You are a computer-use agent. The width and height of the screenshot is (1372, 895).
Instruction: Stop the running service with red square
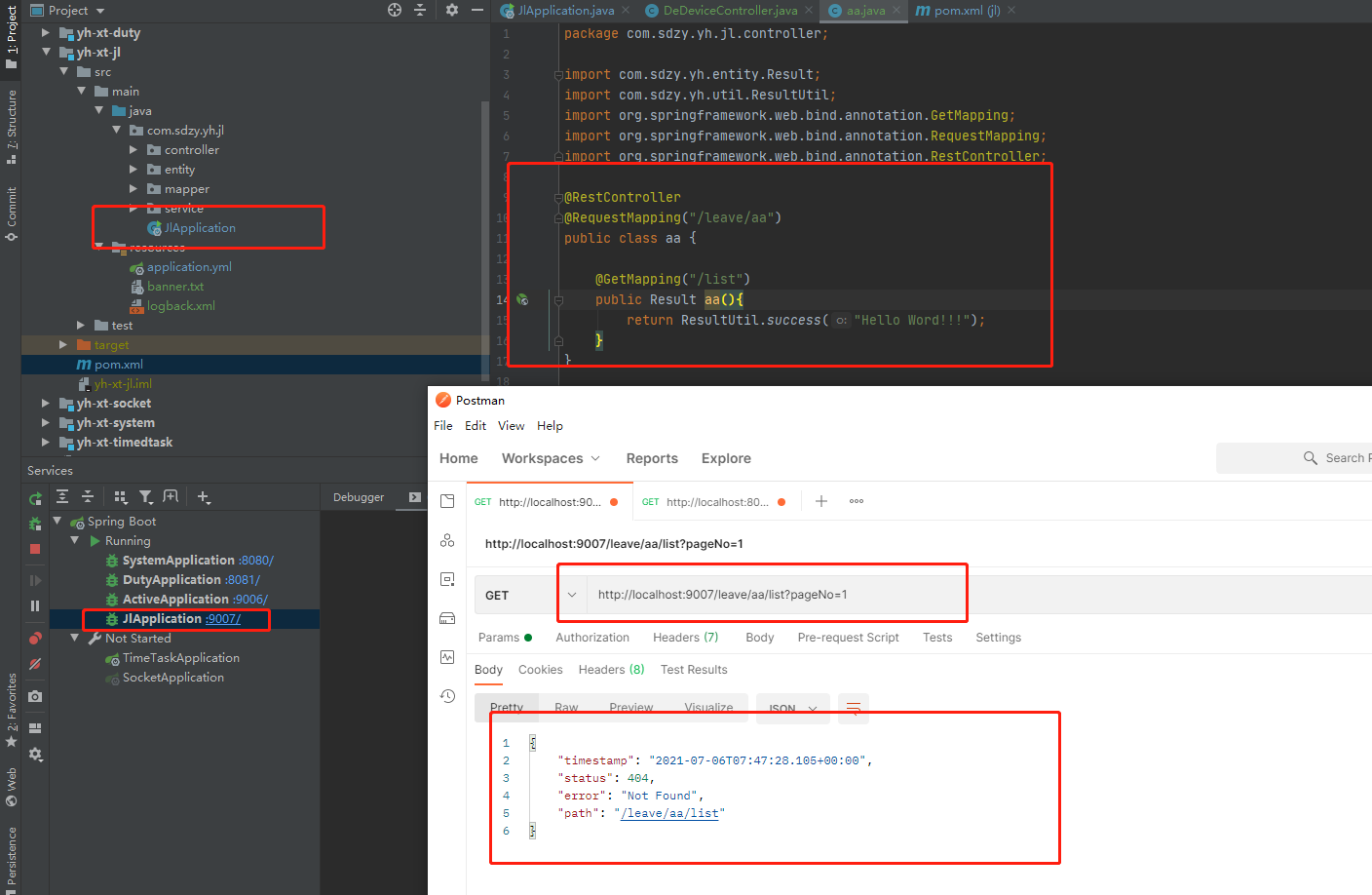point(35,549)
